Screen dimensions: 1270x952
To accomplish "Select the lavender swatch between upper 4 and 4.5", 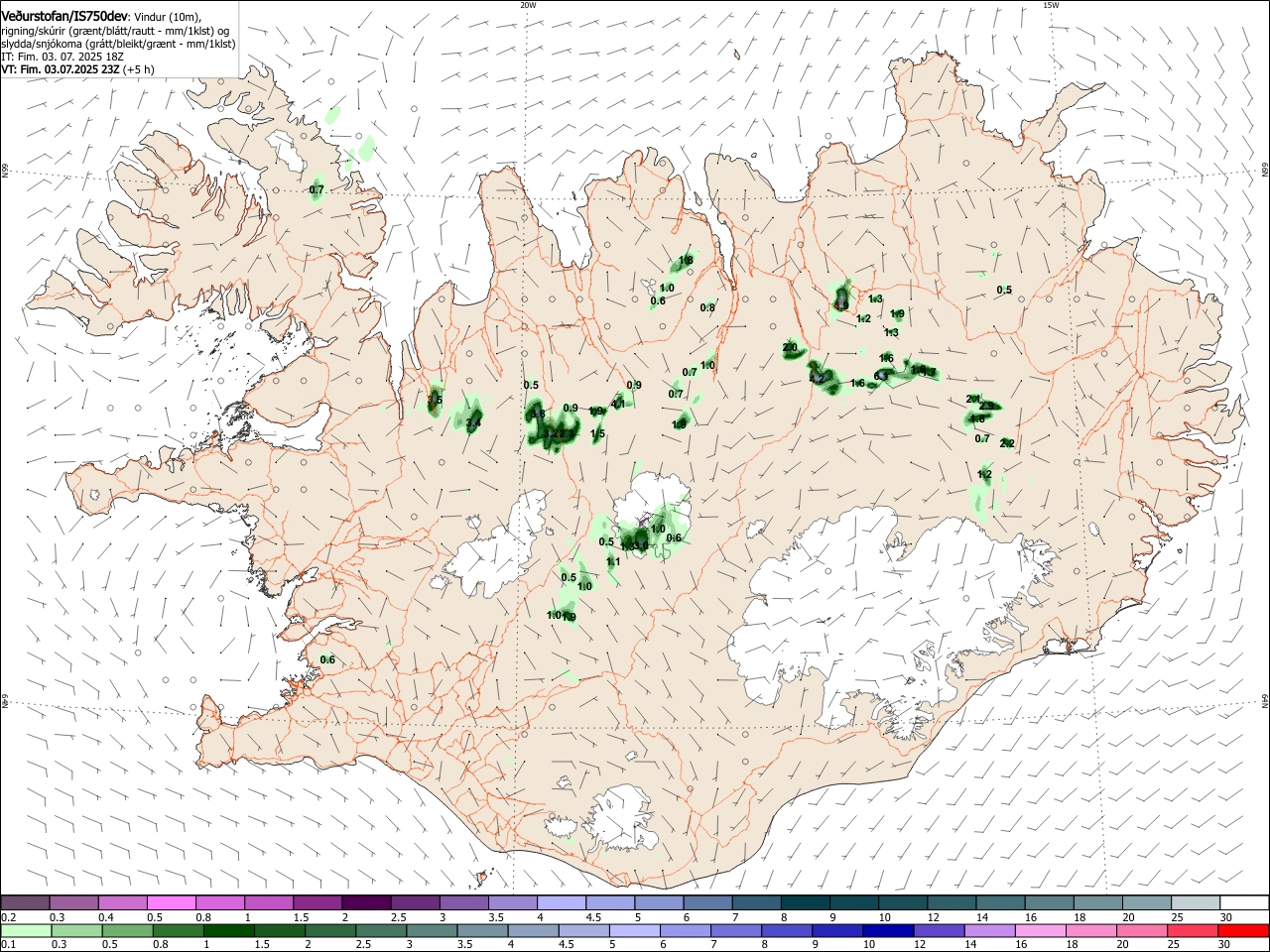I will 562,903.
